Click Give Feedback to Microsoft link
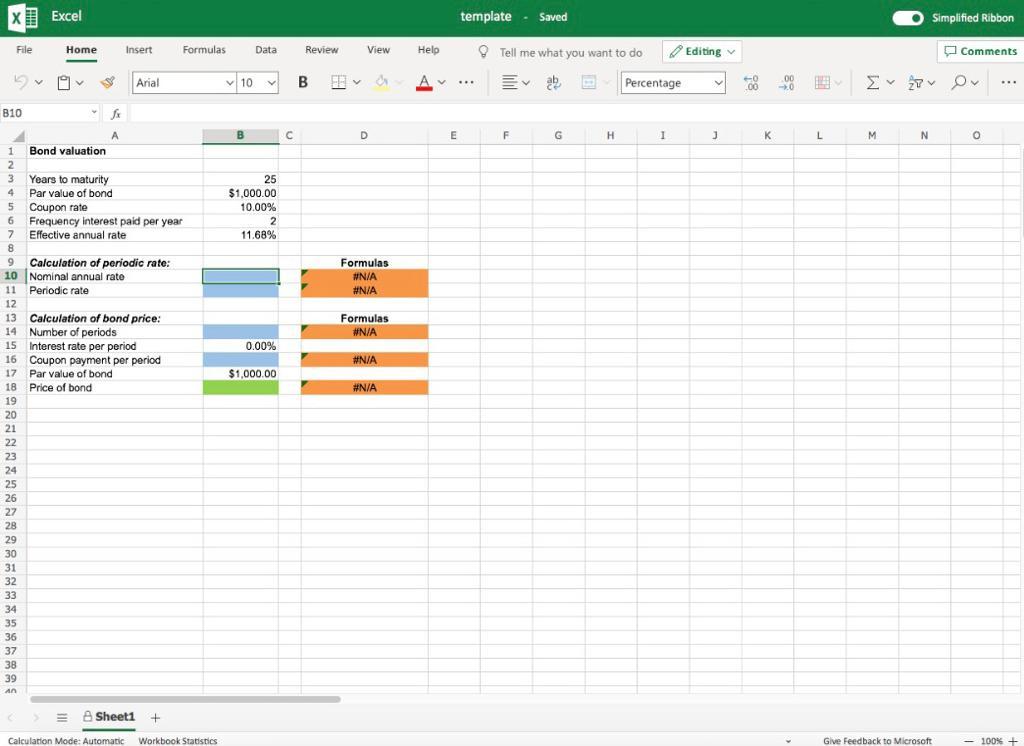The image size is (1024, 746). (x=877, y=741)
